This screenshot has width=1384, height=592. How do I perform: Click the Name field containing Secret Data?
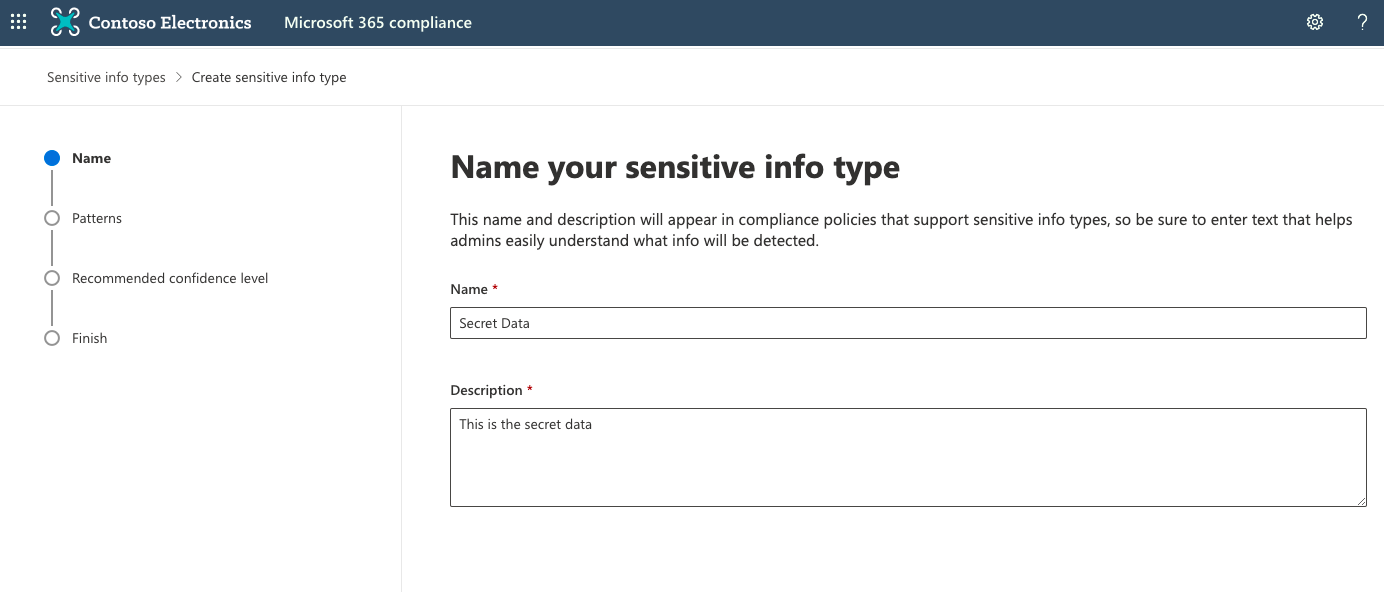[x=908, y=323]
